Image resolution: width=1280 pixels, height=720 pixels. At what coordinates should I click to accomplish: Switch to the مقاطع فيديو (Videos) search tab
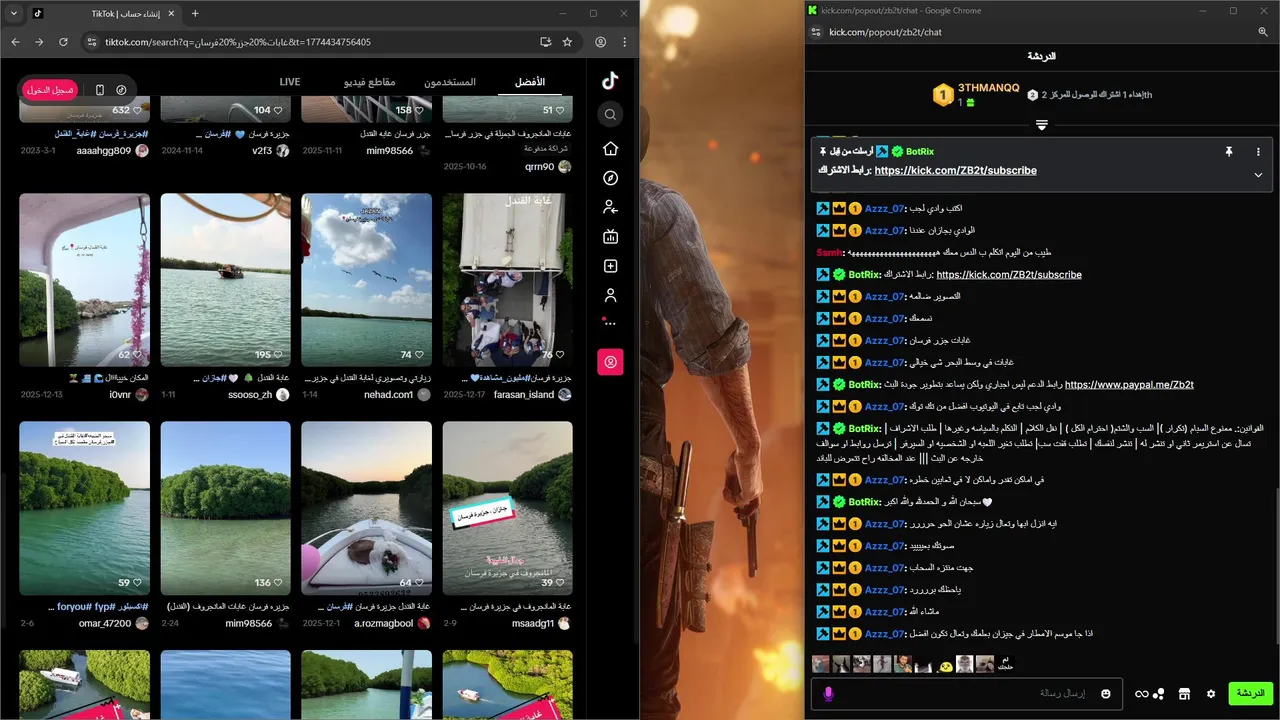point(370,82)
